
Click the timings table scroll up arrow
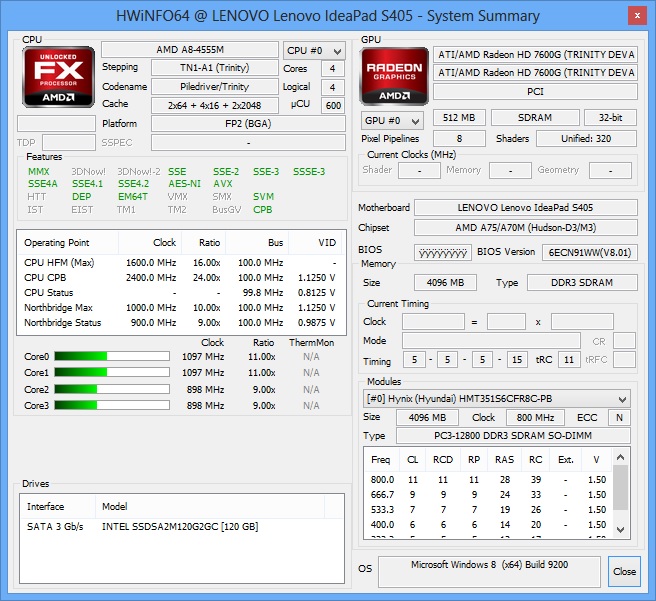point(620,457)
